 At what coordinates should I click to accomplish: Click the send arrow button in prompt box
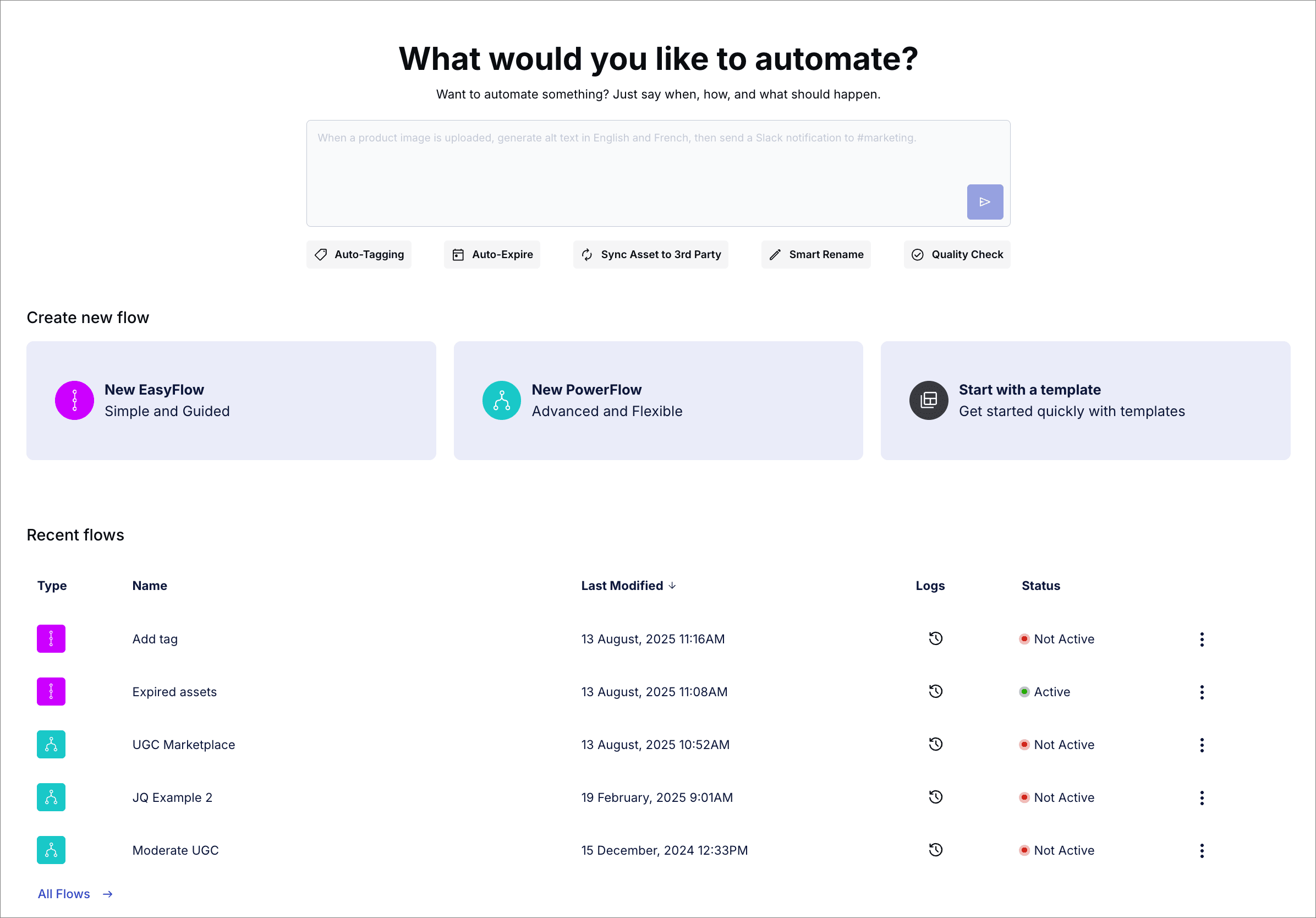pyautogui.click(x=985, y=202)
